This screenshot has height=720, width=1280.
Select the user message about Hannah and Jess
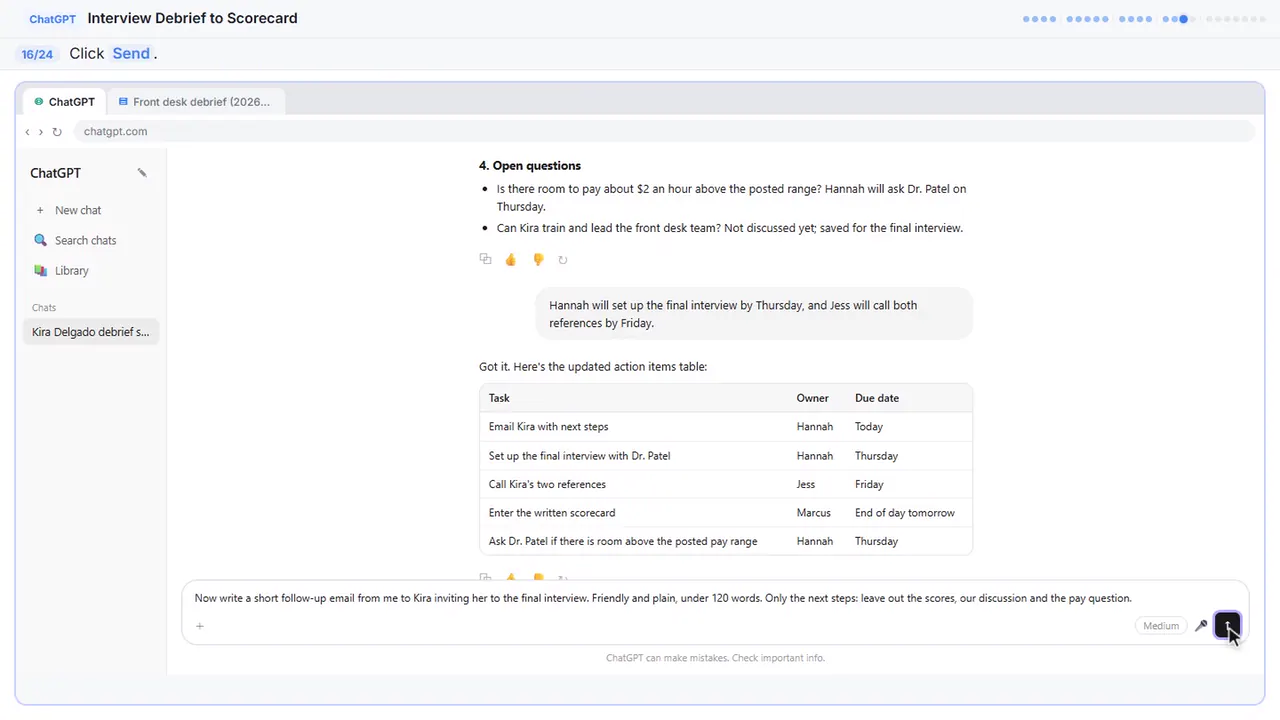[x=755, y=314]
